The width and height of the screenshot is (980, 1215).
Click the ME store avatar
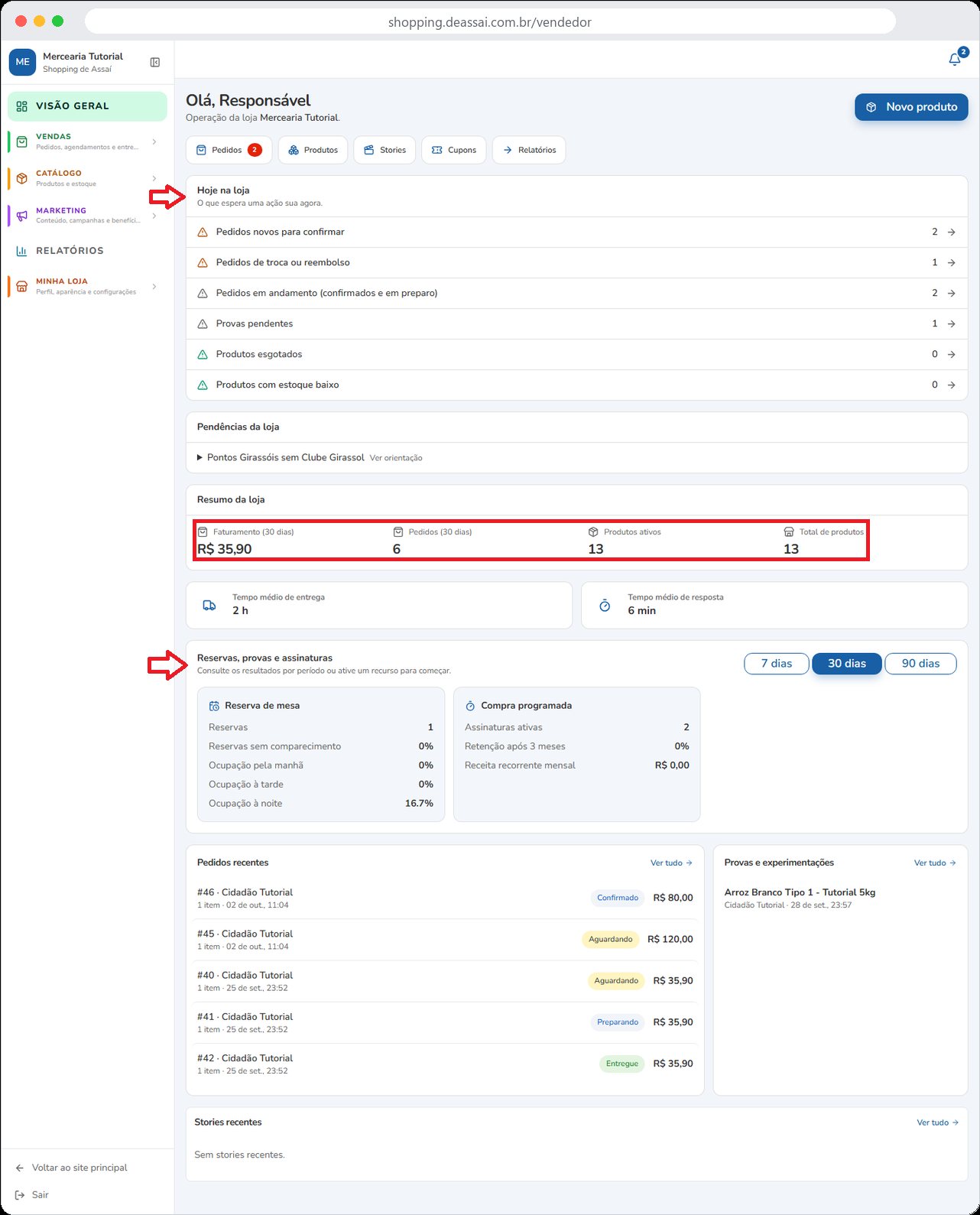[x=22, y=62]
